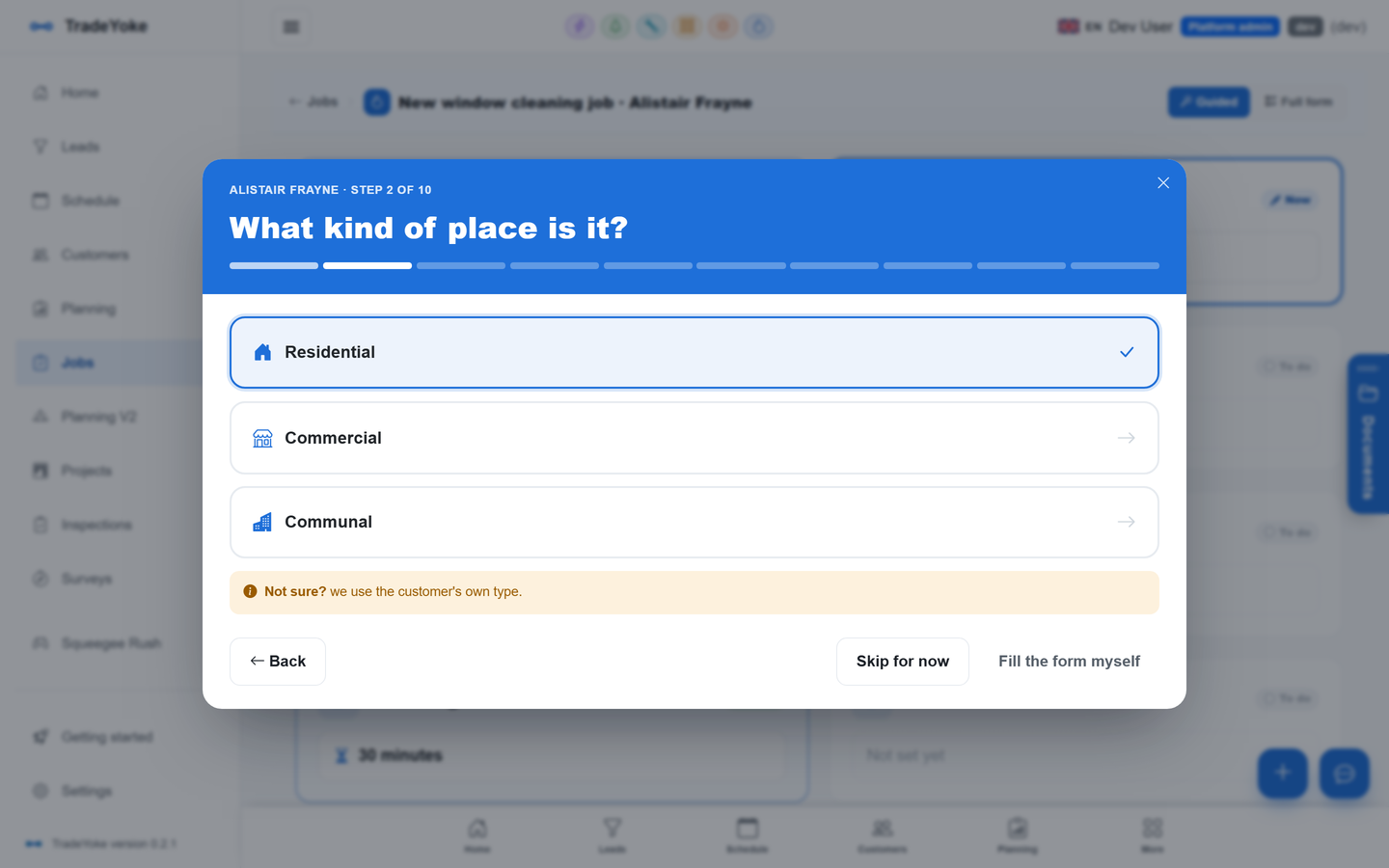Viewport: 1389px width, 868px height.
Task: Choose the Commercial place type
Action: point(694,438)
